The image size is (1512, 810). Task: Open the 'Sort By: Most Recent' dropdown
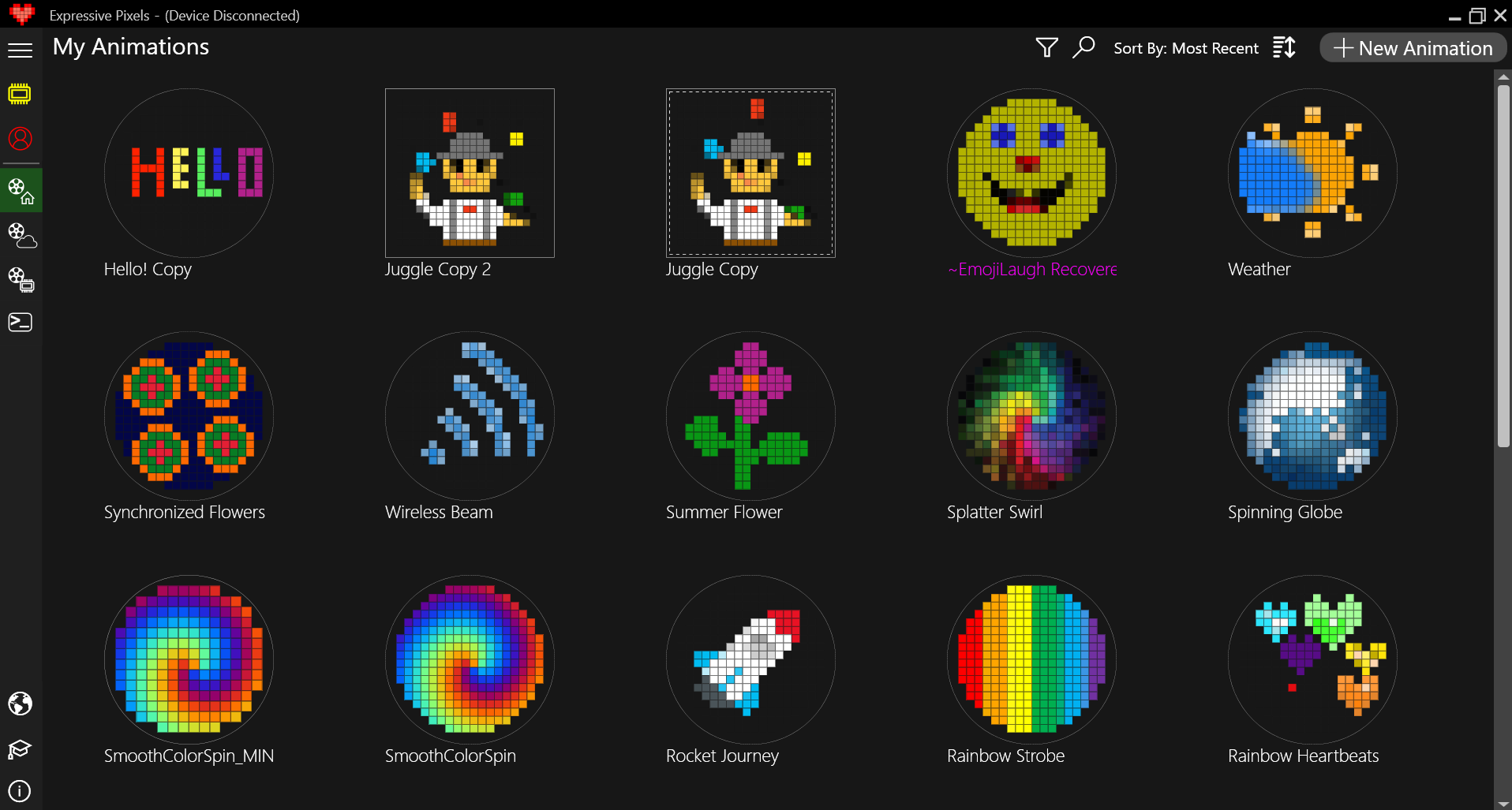point(1186,48)
